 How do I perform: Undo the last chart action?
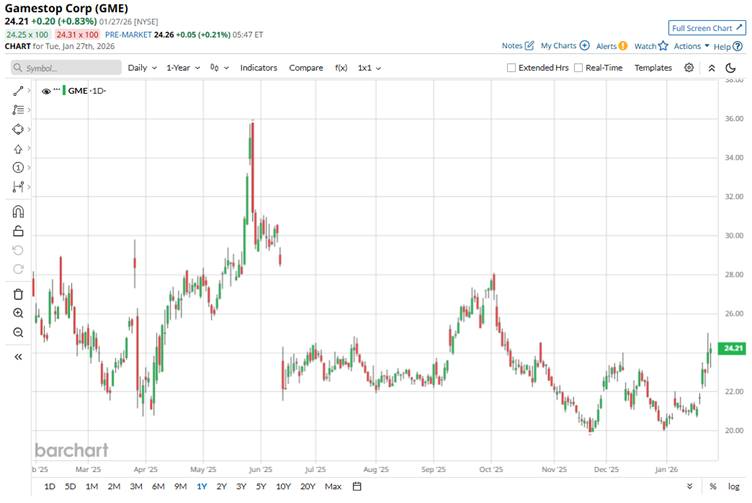pyautogui.click(x=18, y=250)
